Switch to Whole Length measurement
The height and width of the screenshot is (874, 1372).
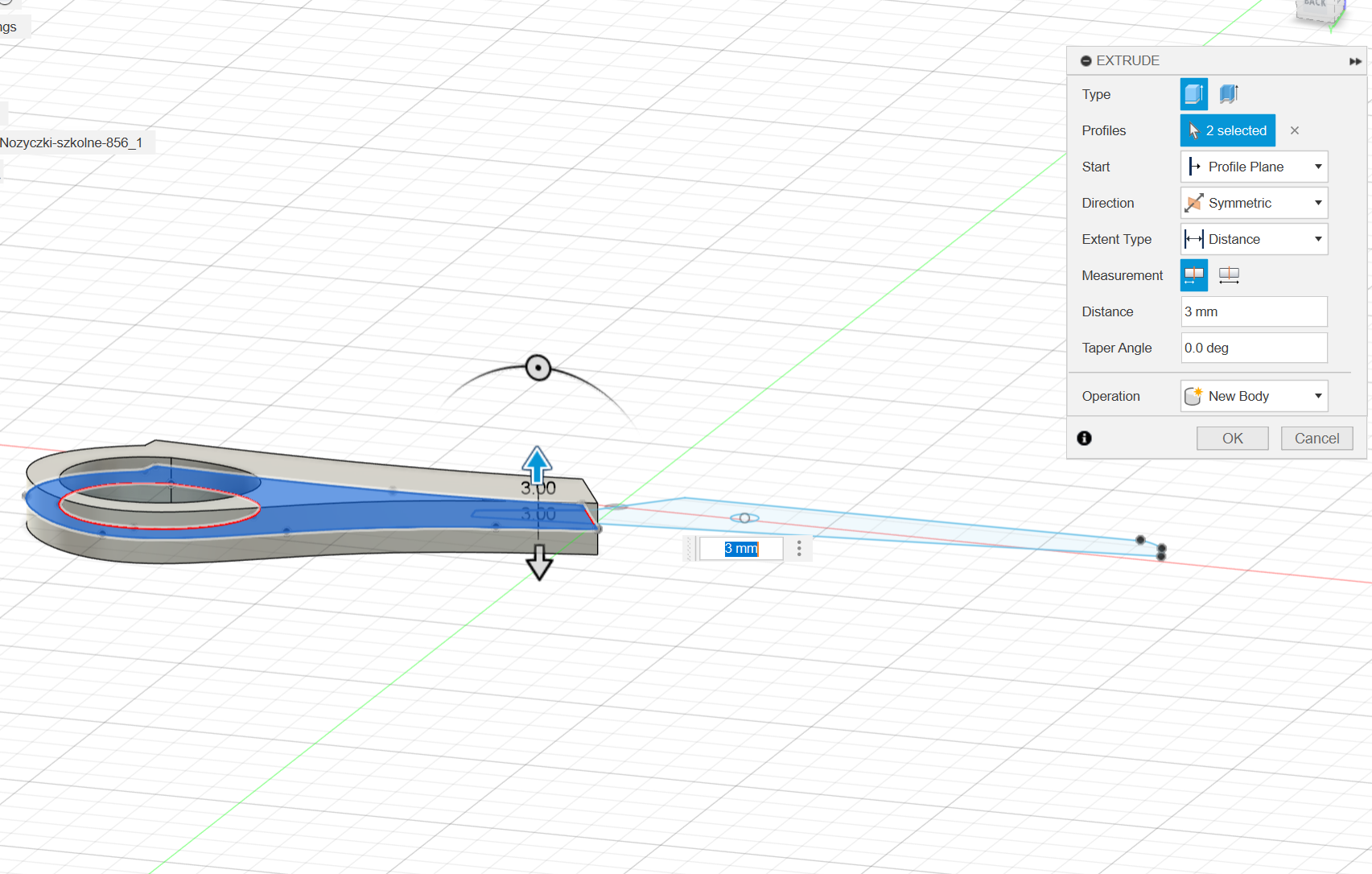[x=1228, y=275]
